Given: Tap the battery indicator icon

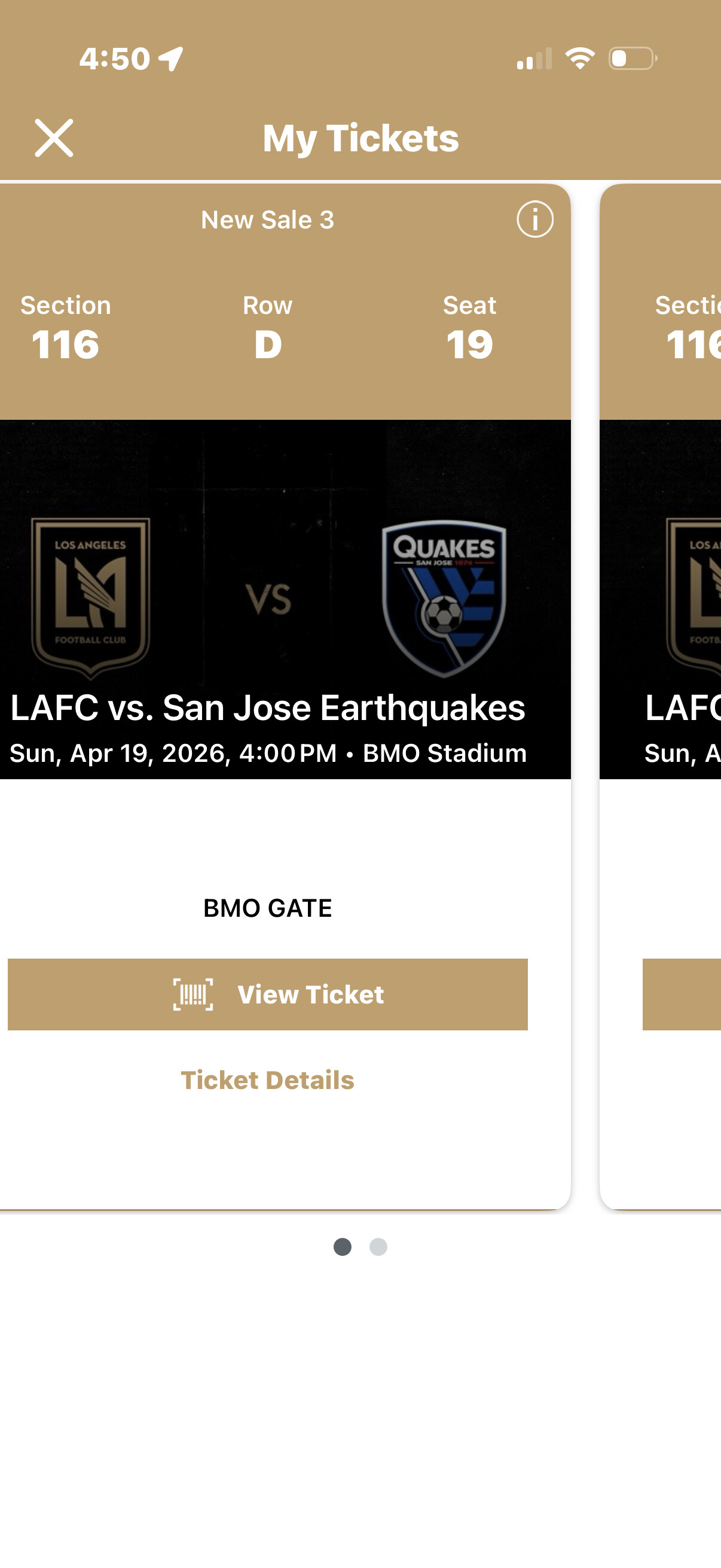Looking at the screenshot, I should click(x=632, y=59).
